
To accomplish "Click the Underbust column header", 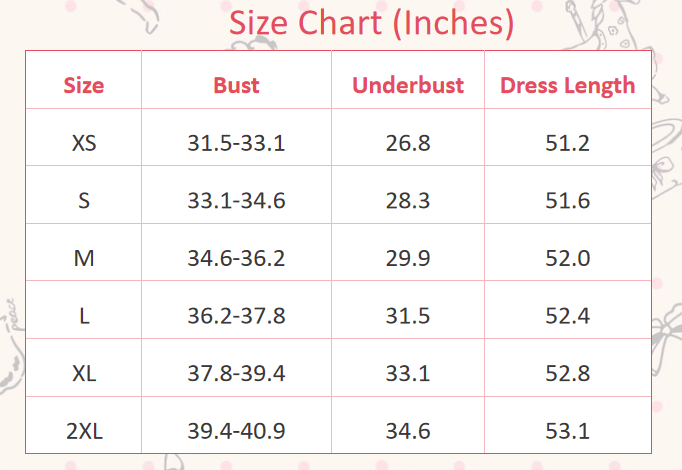I will (408, 85).
